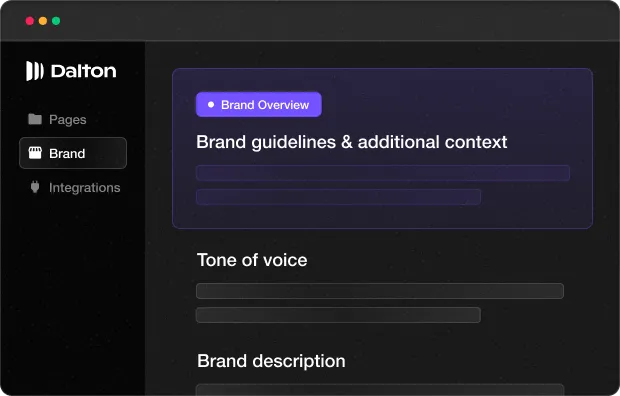Image resolution: width=620 pixels, height=396 pixels.
Task: Focus the second brand guidelines input field
Action: [x=338, y=197]
